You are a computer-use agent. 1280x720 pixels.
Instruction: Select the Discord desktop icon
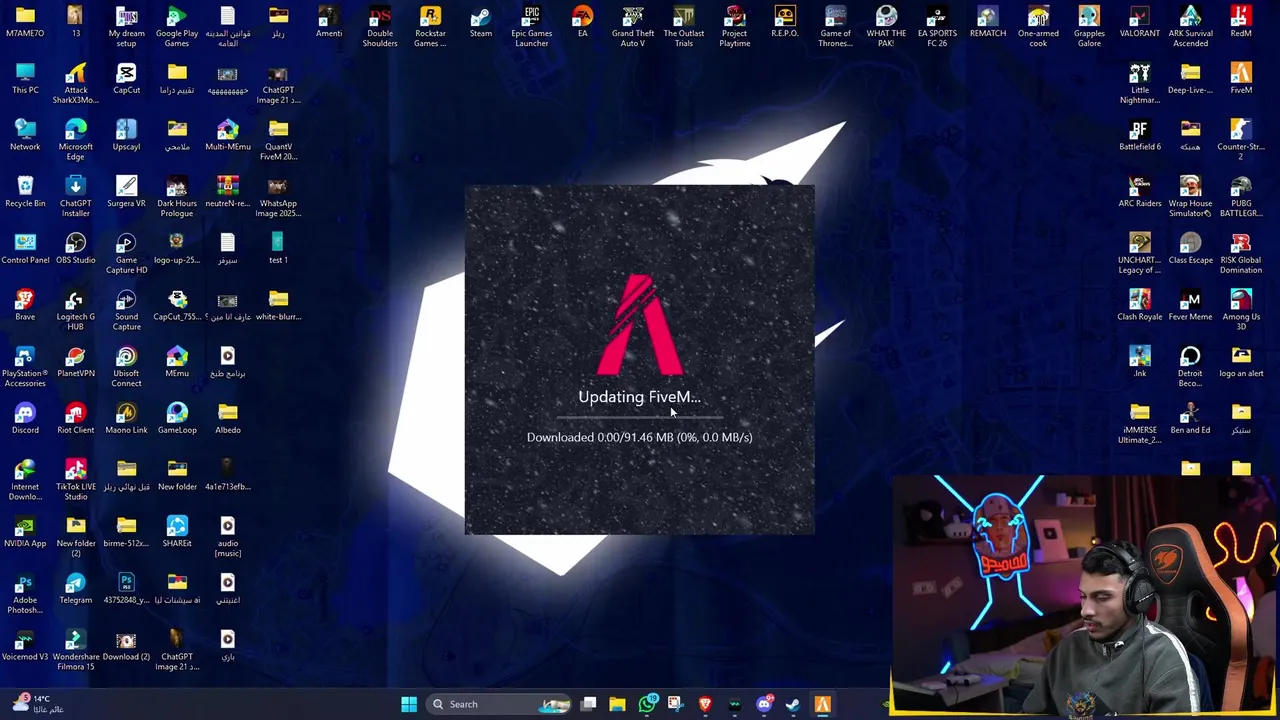click(x=25, y=419)
